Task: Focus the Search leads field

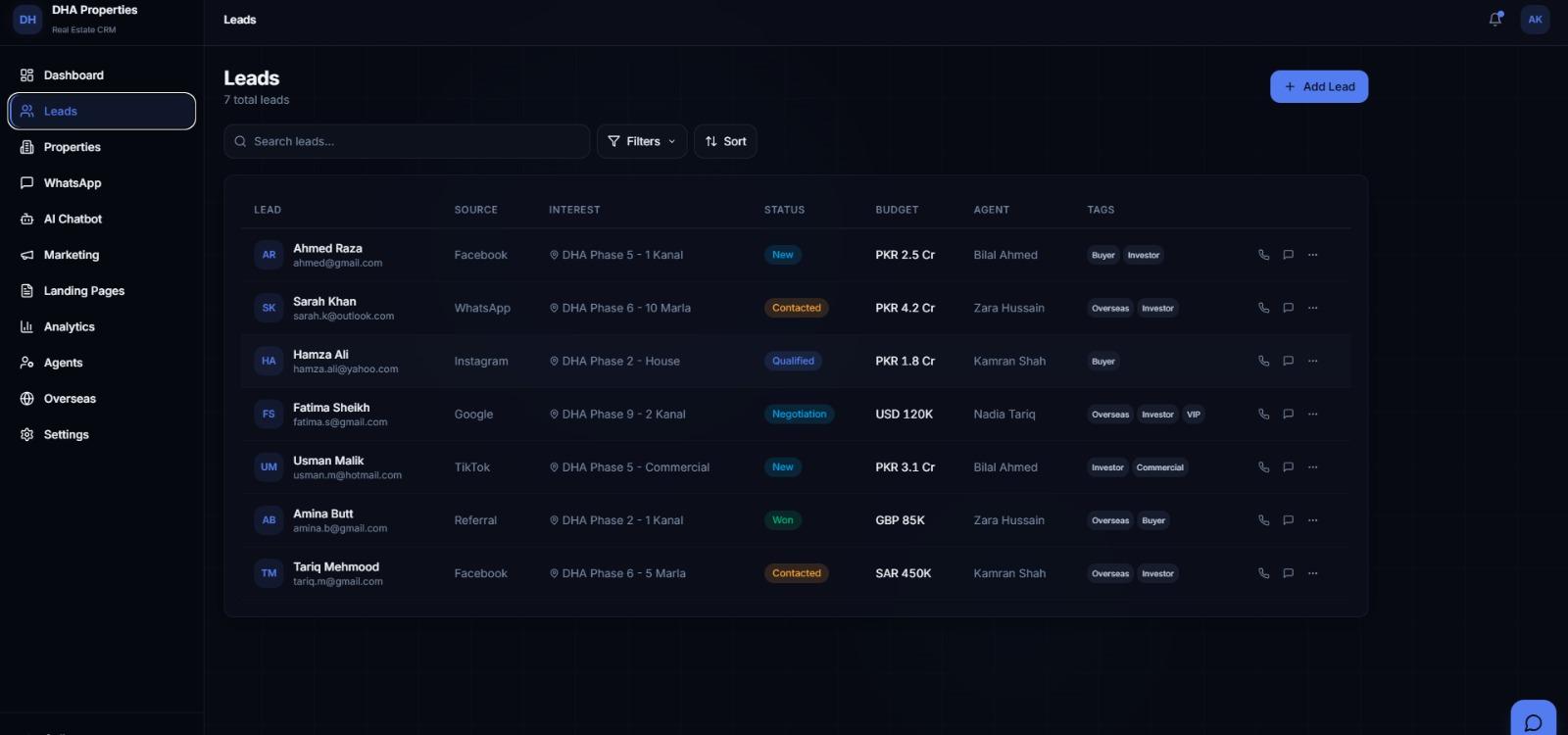Action: coord(407,141)
